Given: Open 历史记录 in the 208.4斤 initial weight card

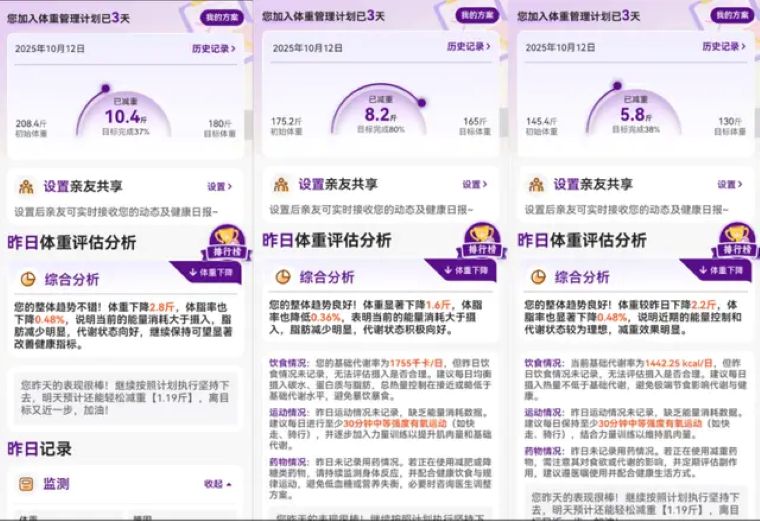Looking at the screenshot, I should pyautogui.click(x=214, y=48).
